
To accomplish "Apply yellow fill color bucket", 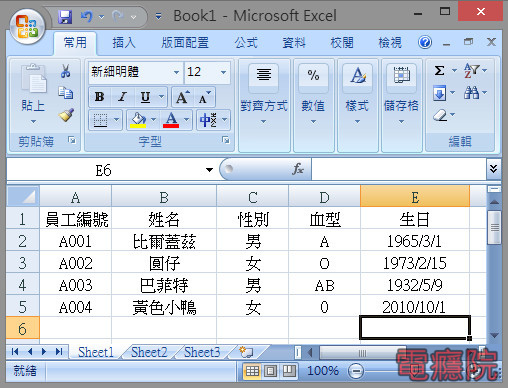I will click(x=138, y=120).
